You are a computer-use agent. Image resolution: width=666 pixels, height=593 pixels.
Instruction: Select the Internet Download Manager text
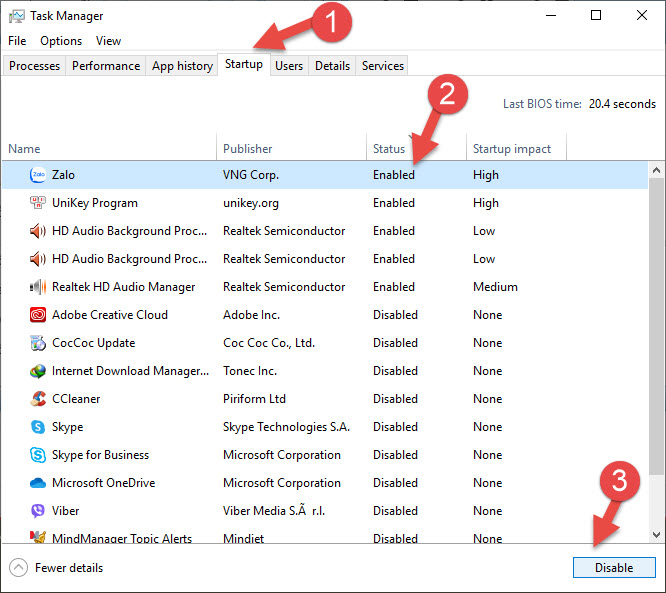[x=130, y=371]
